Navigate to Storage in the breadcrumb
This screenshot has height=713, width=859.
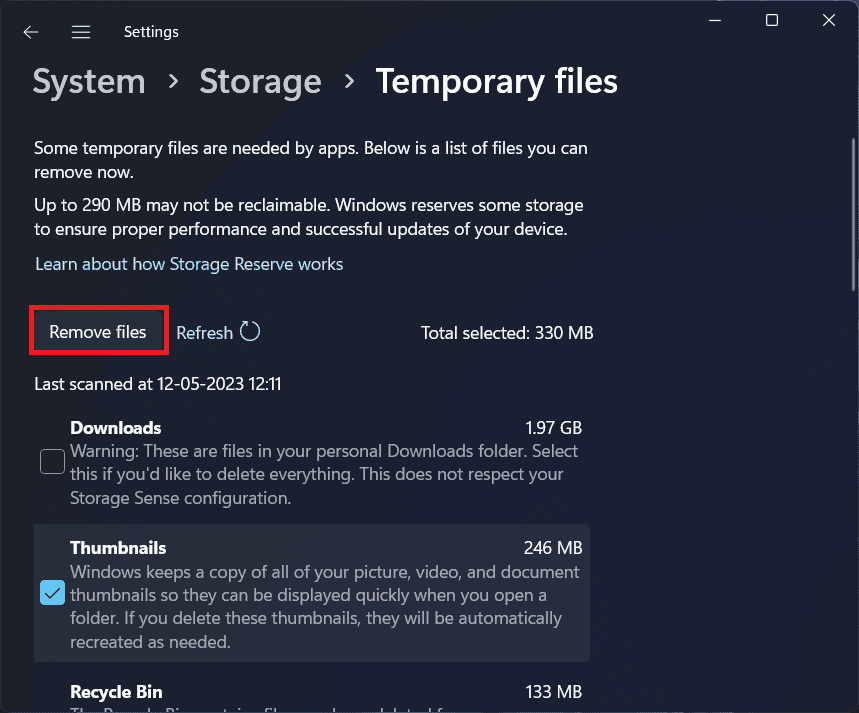coord(260,82)
